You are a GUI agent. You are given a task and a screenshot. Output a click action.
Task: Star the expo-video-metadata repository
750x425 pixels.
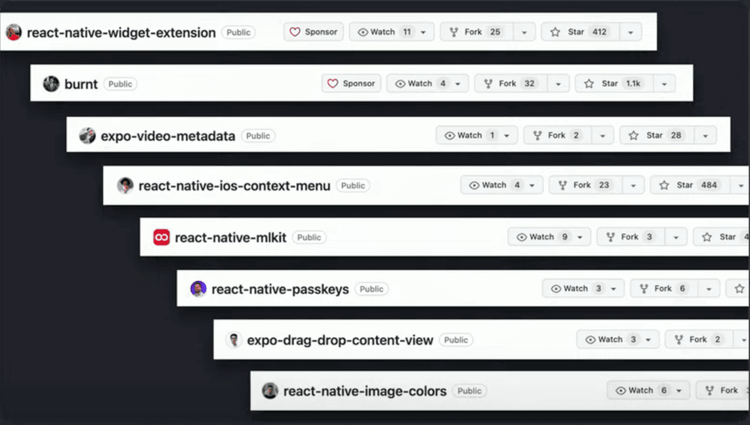click(657, 135)
